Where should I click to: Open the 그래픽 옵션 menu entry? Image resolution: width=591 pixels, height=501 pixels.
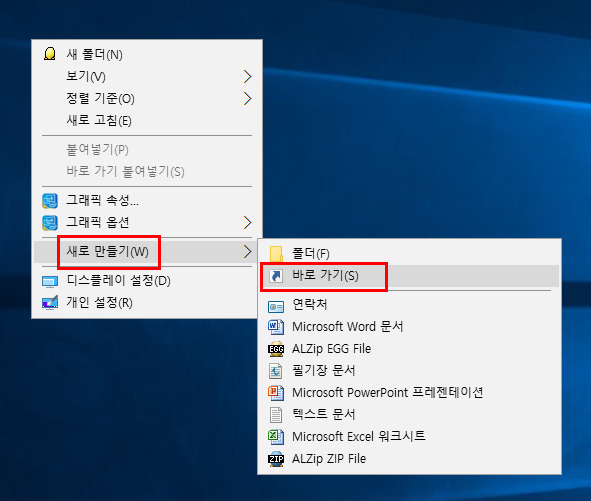[x=147, y=222]
